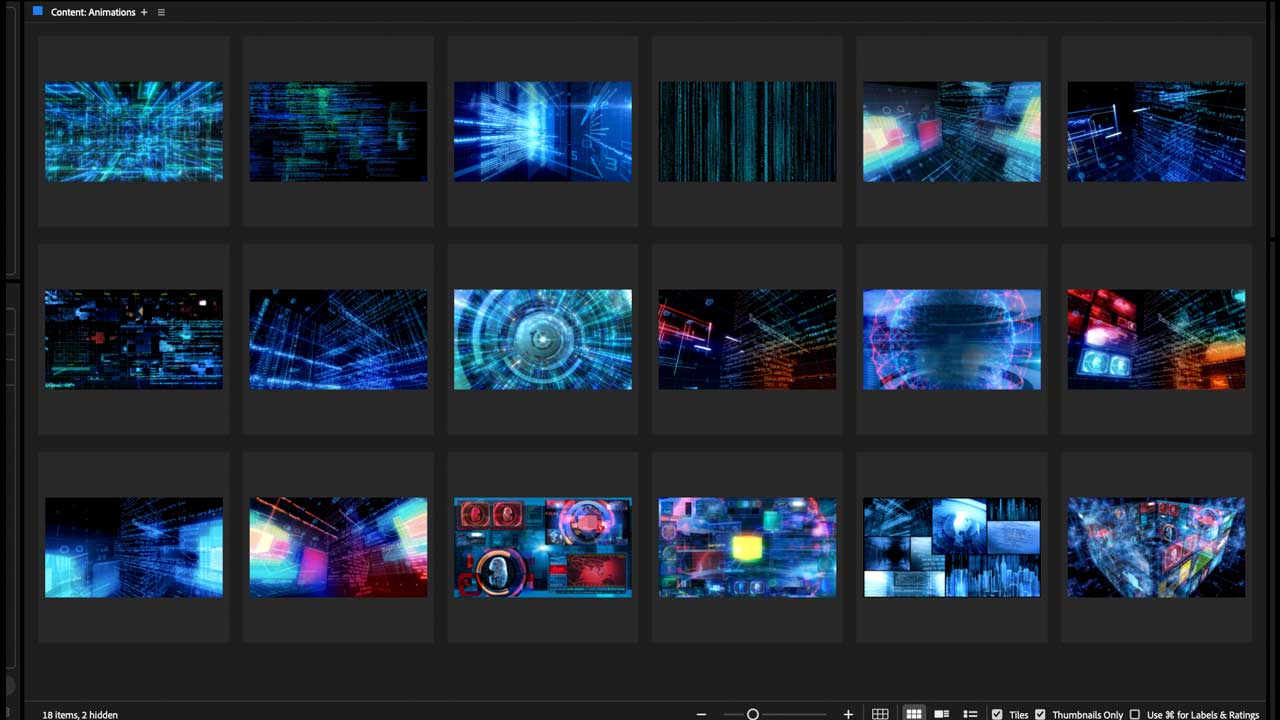
Task: Click the blue square icon before Content
Action: coord(38,12)
